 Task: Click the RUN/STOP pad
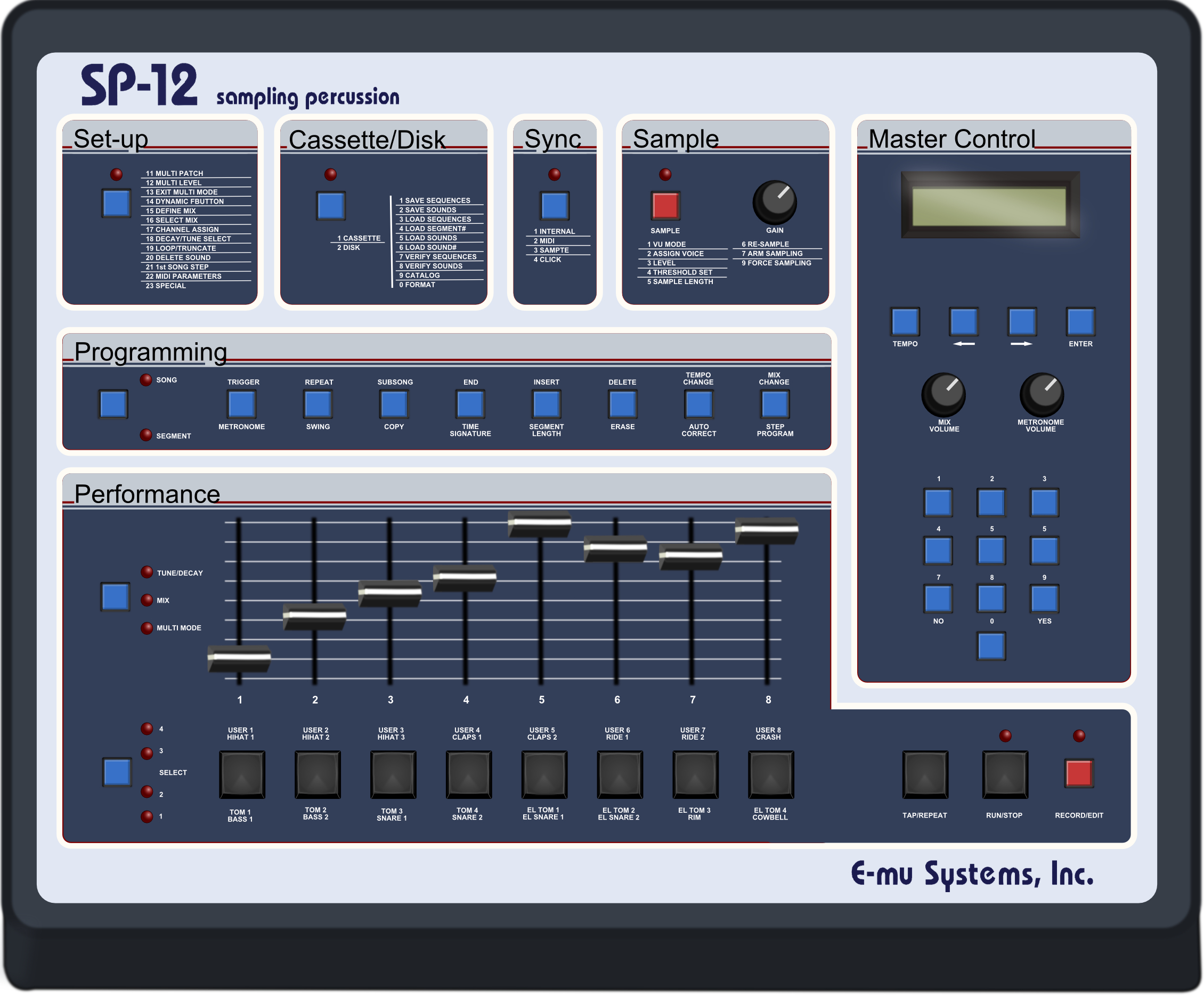(x=1005, y=775)
